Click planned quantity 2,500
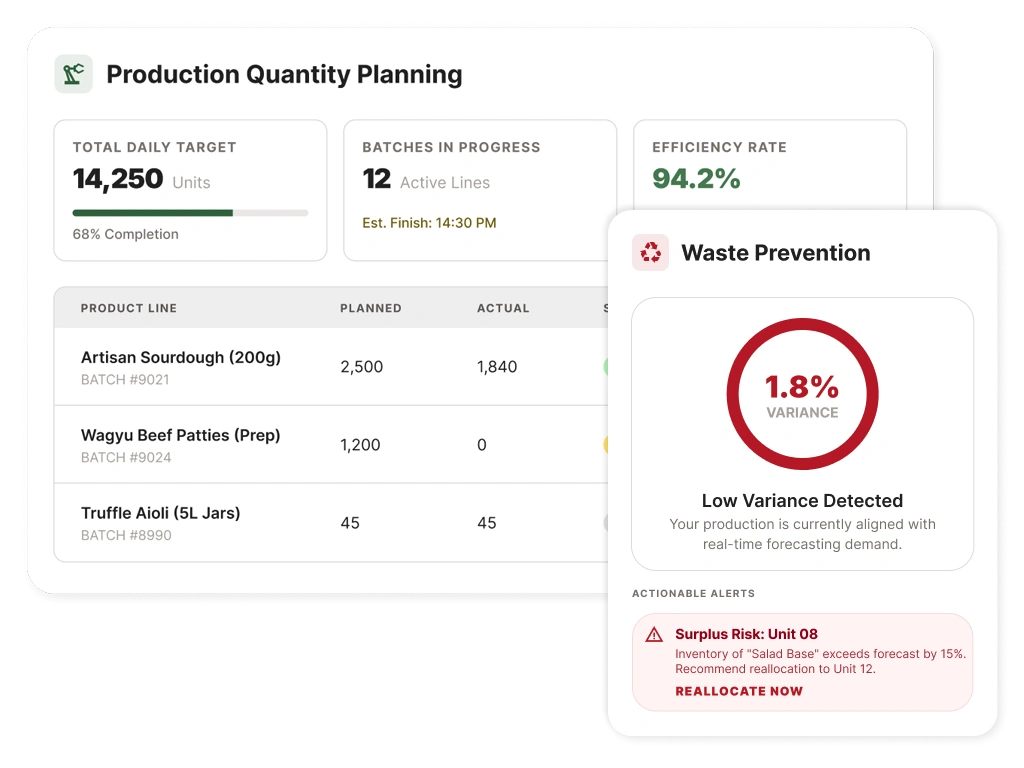 pyautogui.click(x=361, y=367)
